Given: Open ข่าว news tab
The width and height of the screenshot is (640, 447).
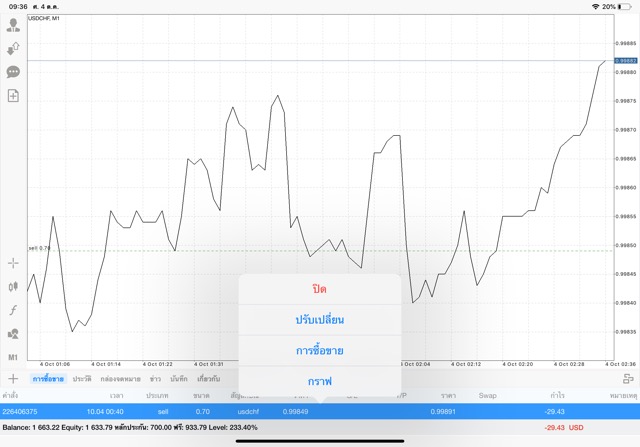Looking at the screenshot, I should coord(155,379).
